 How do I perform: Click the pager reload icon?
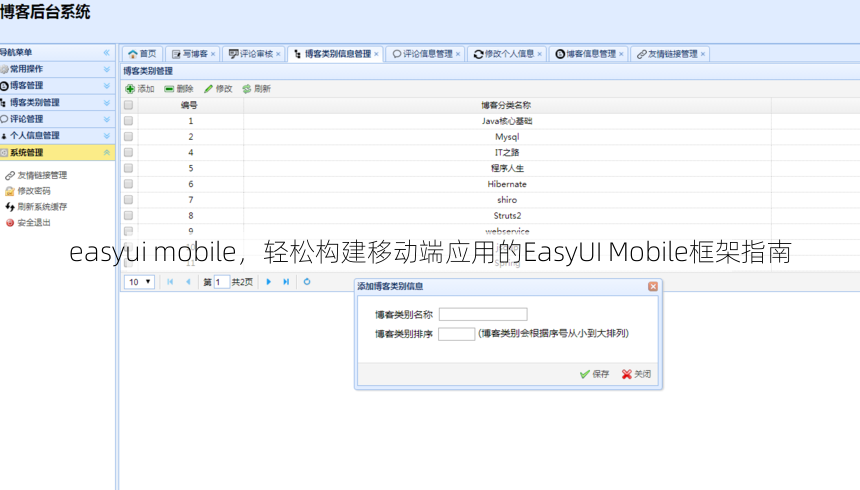307,281
